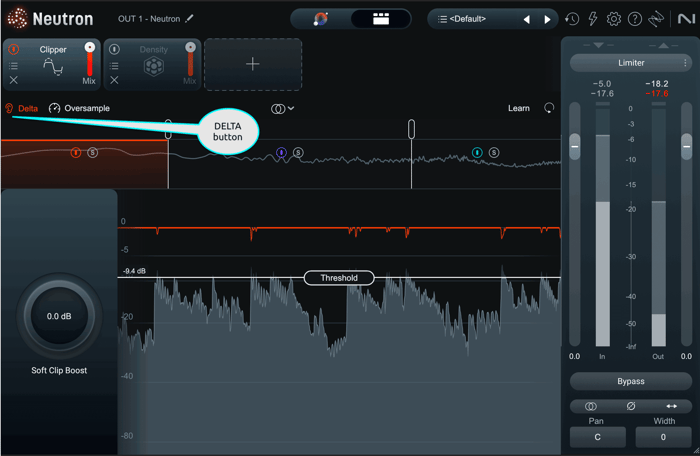
Task: Select the first crossover handle
Action: pos(168,129)
